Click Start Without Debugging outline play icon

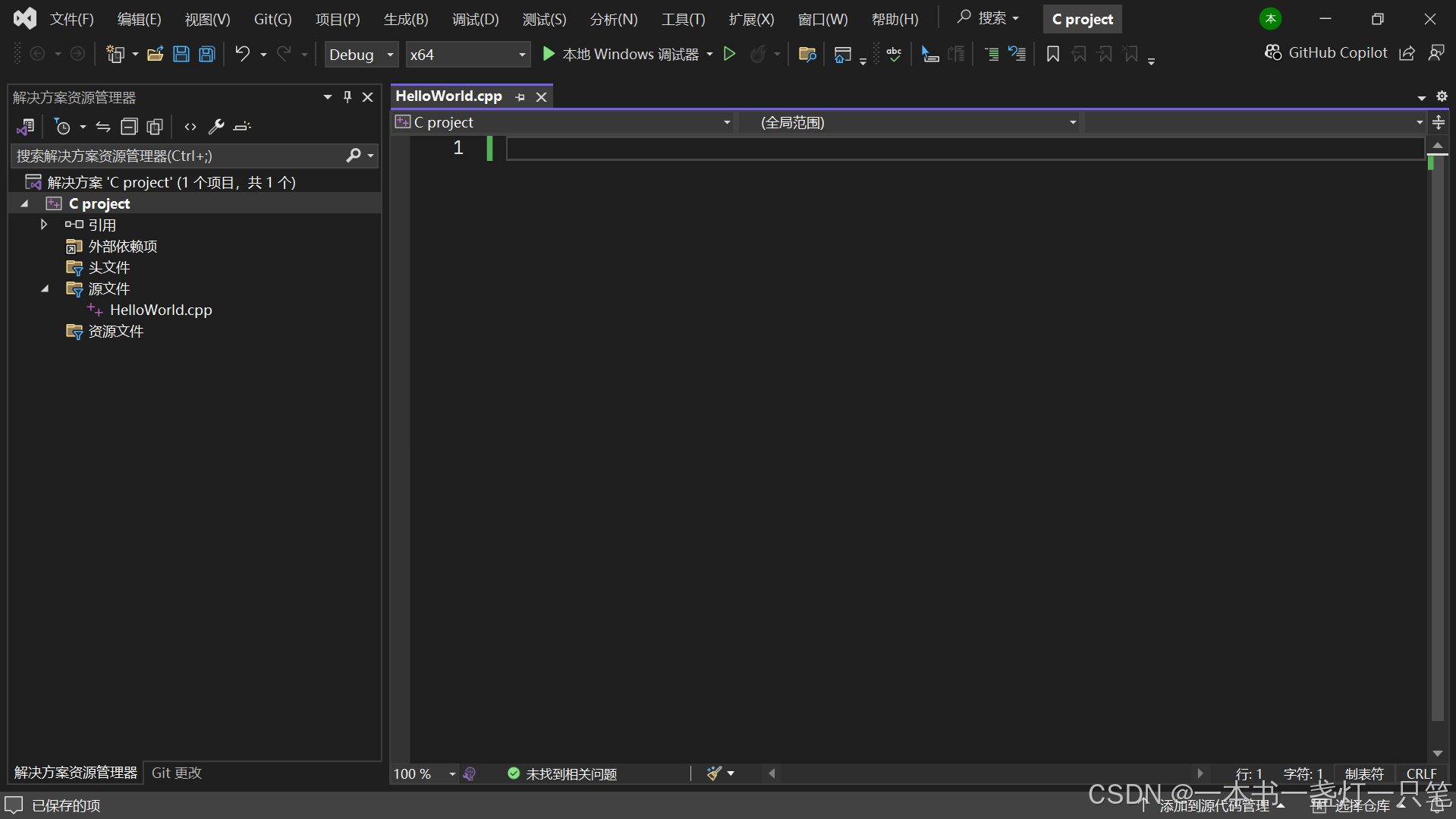(729, 54)
